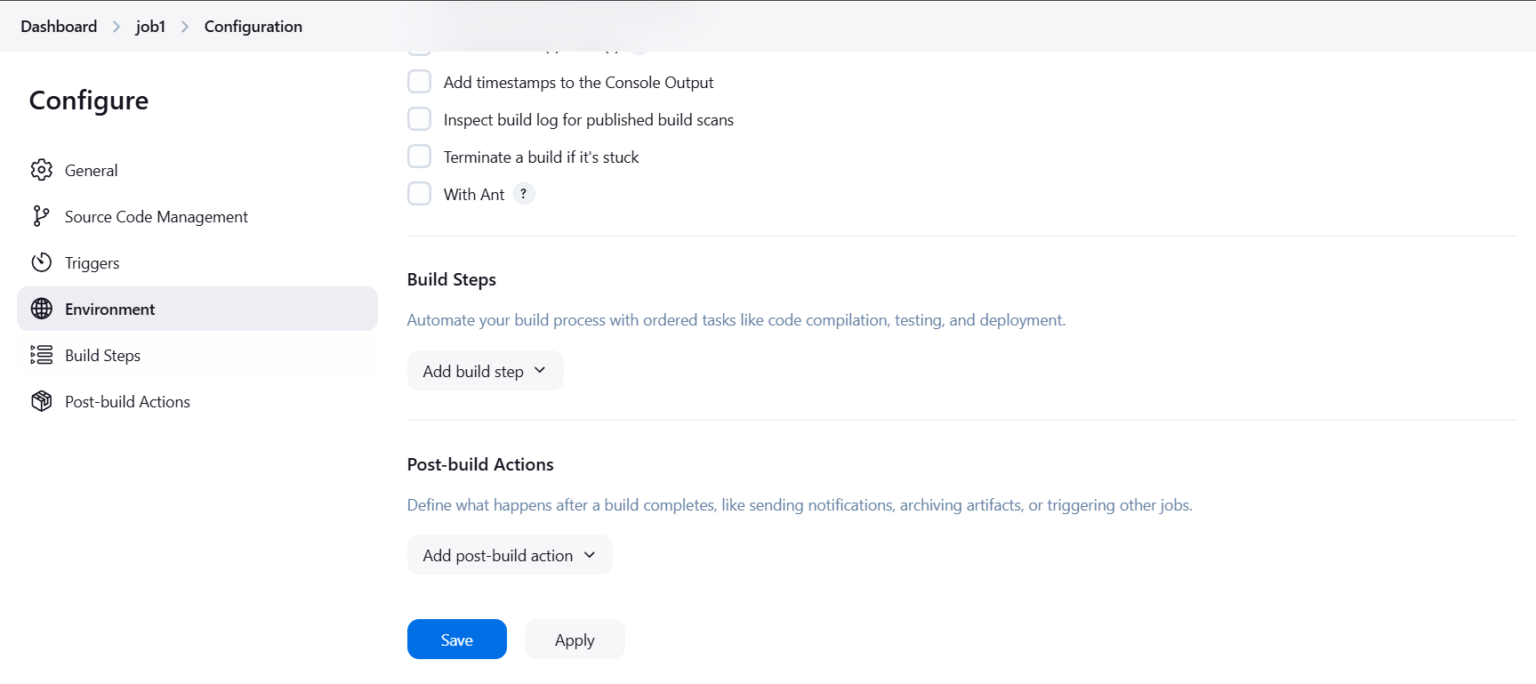Image resolution: width=1536 pixels, height=684 pixels.
Task: Enable Terminate a build if it's stuck
Action: [x=419, y=155]
